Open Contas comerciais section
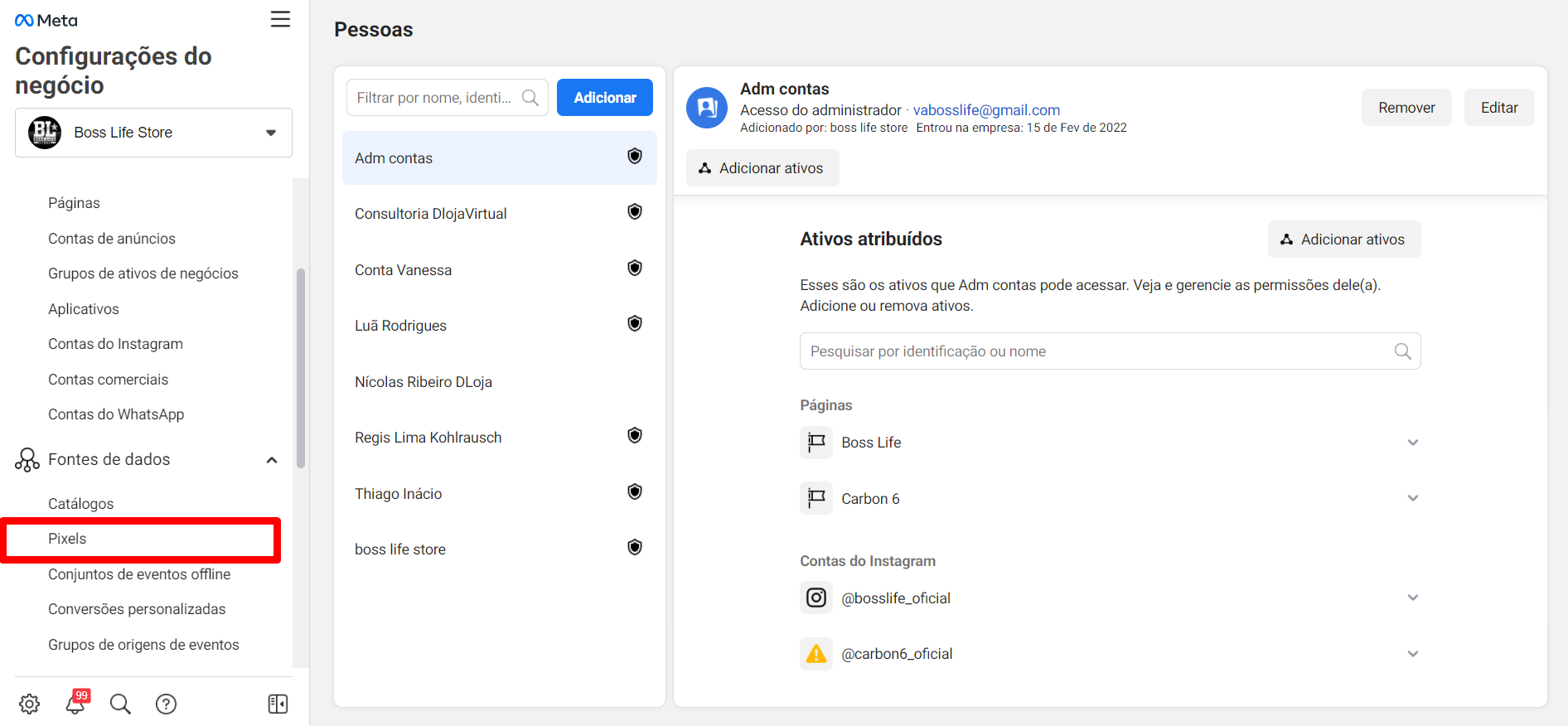Viewport: 1568px width, 726px height. tap(109, 380)
